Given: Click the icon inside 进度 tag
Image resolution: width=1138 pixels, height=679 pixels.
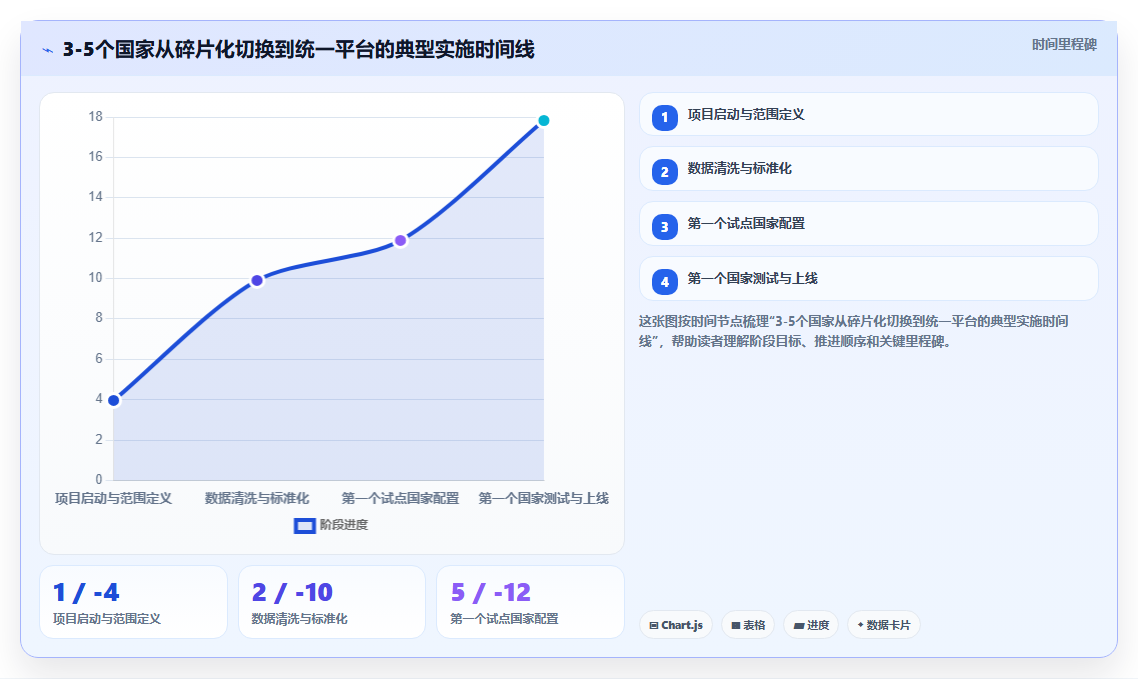Looking at the screenshot, I should 799,625.
